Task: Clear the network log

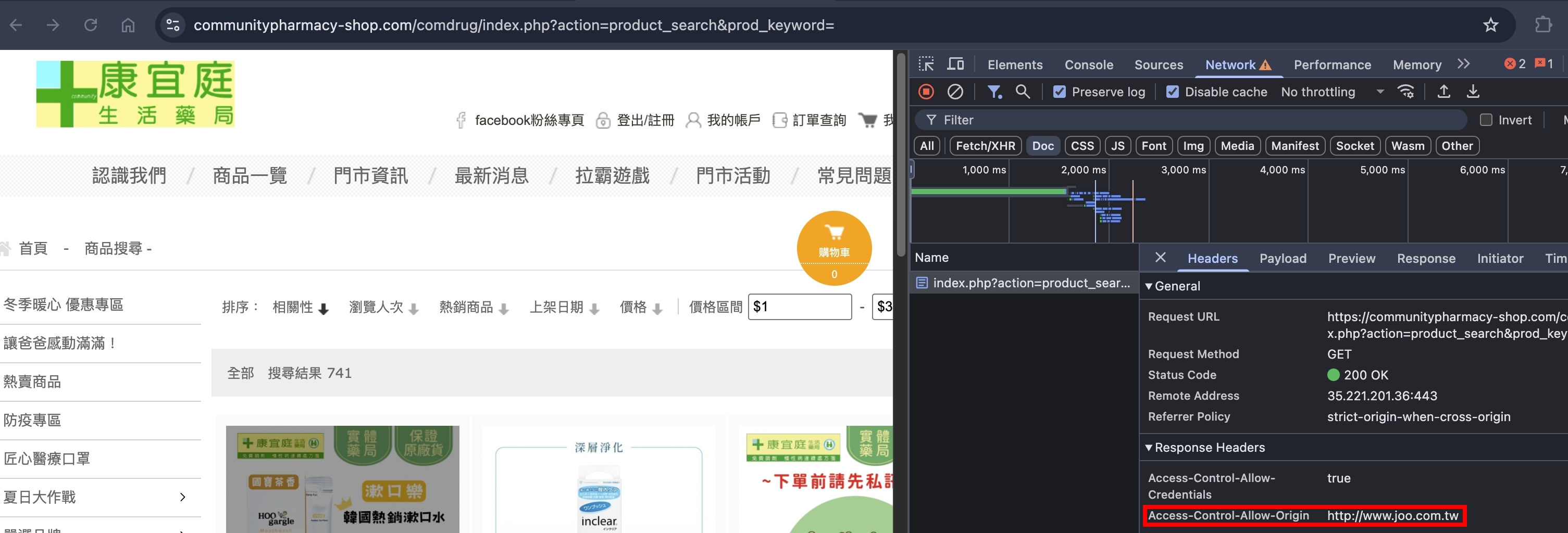Action: [x=955, y=92]
